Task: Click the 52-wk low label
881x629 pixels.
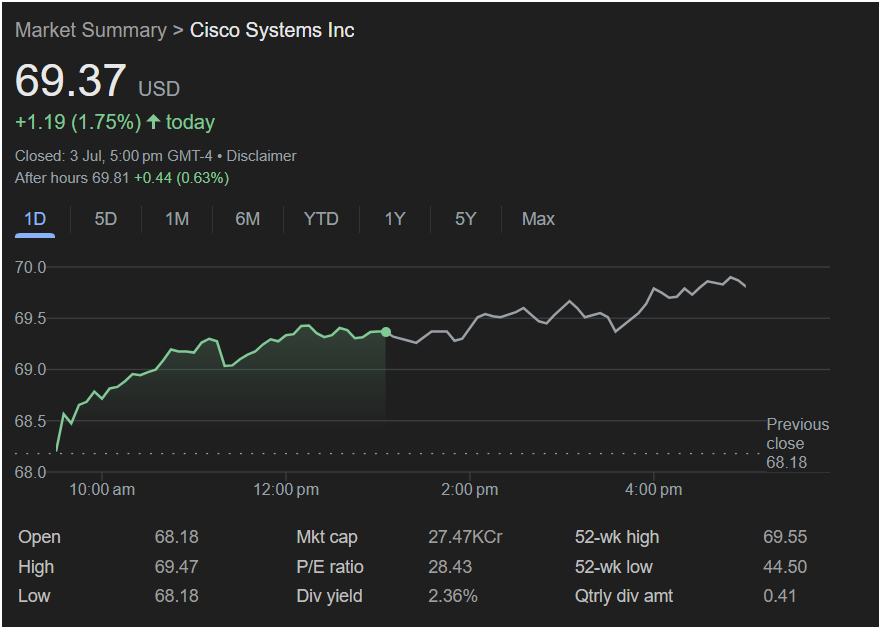Action: tap(614, 567)
